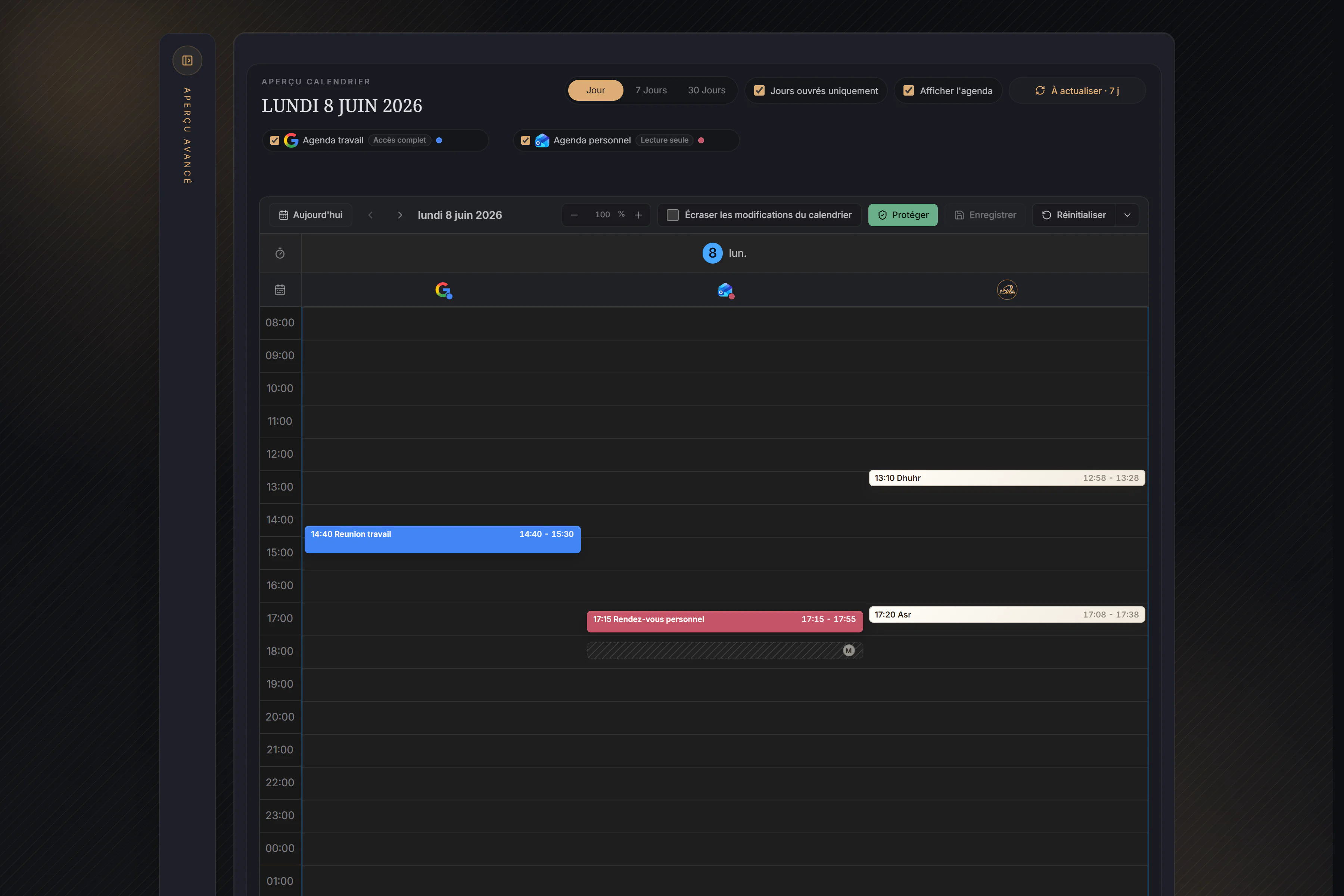
Task: Click the Outlook logo in Agenda personnel
Action: tap(542, 140)
